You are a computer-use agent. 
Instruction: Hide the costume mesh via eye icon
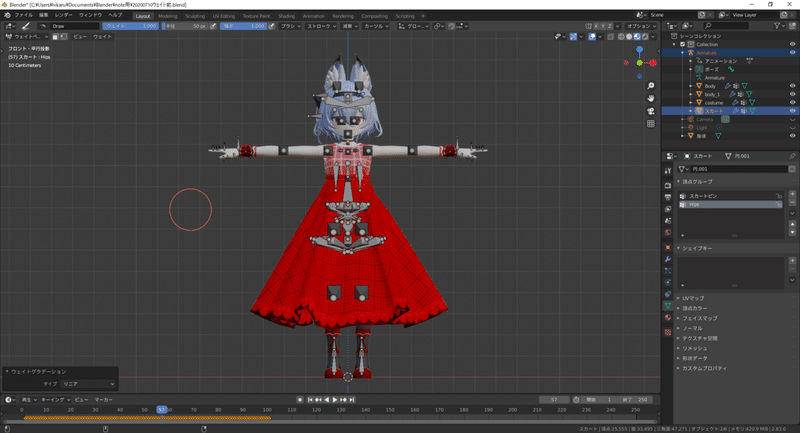pyautogui.click(x=792, y=103)
